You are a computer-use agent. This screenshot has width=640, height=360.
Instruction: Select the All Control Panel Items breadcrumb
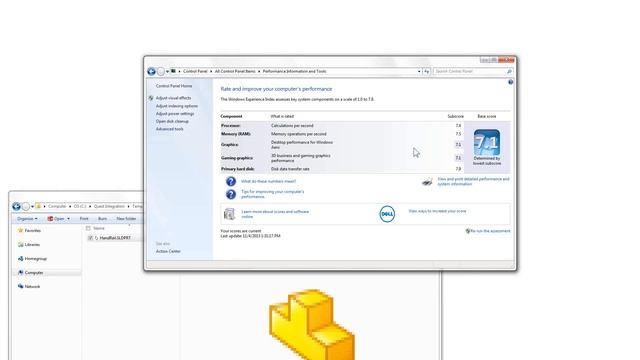tap(235, 71)
